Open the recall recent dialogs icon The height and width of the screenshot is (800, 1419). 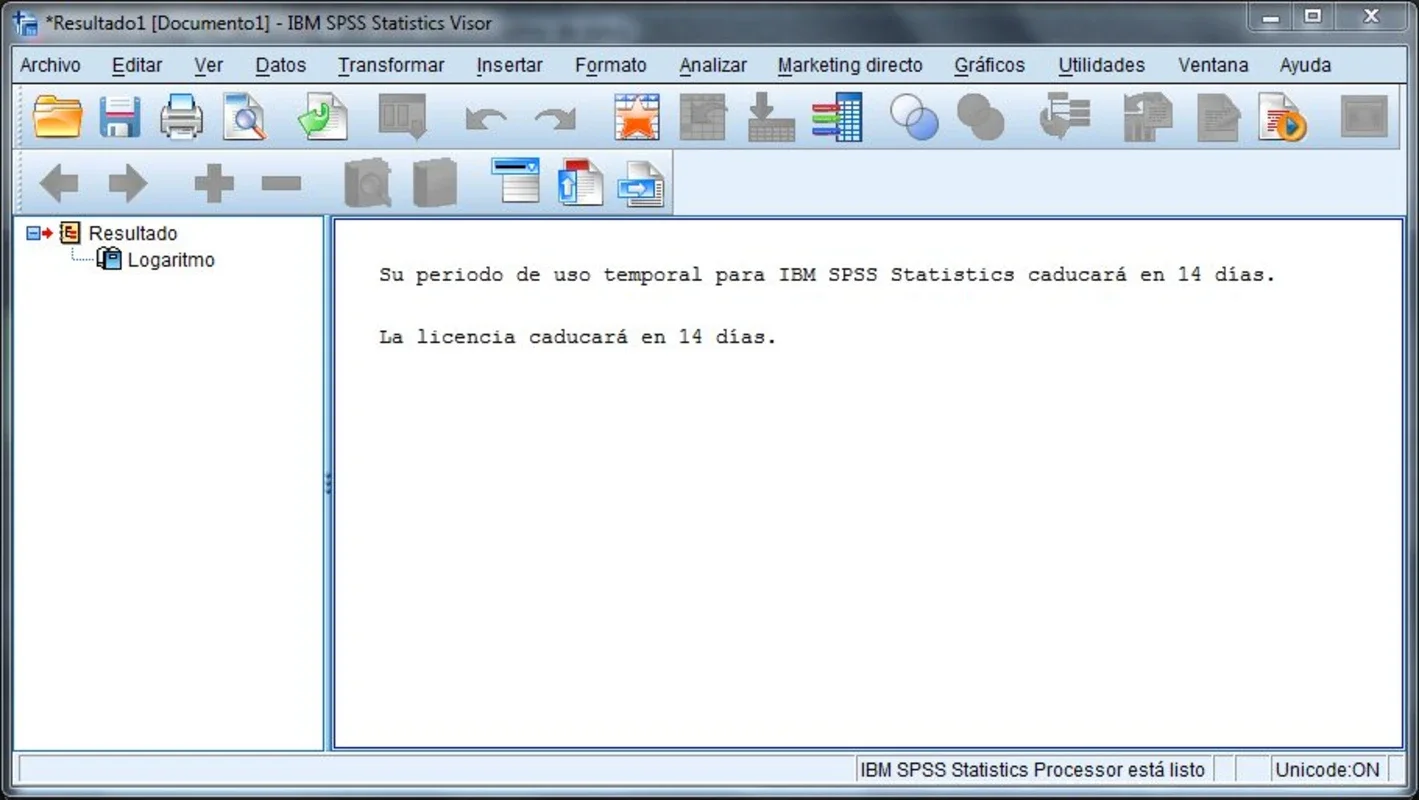click(x=403, y=117)
